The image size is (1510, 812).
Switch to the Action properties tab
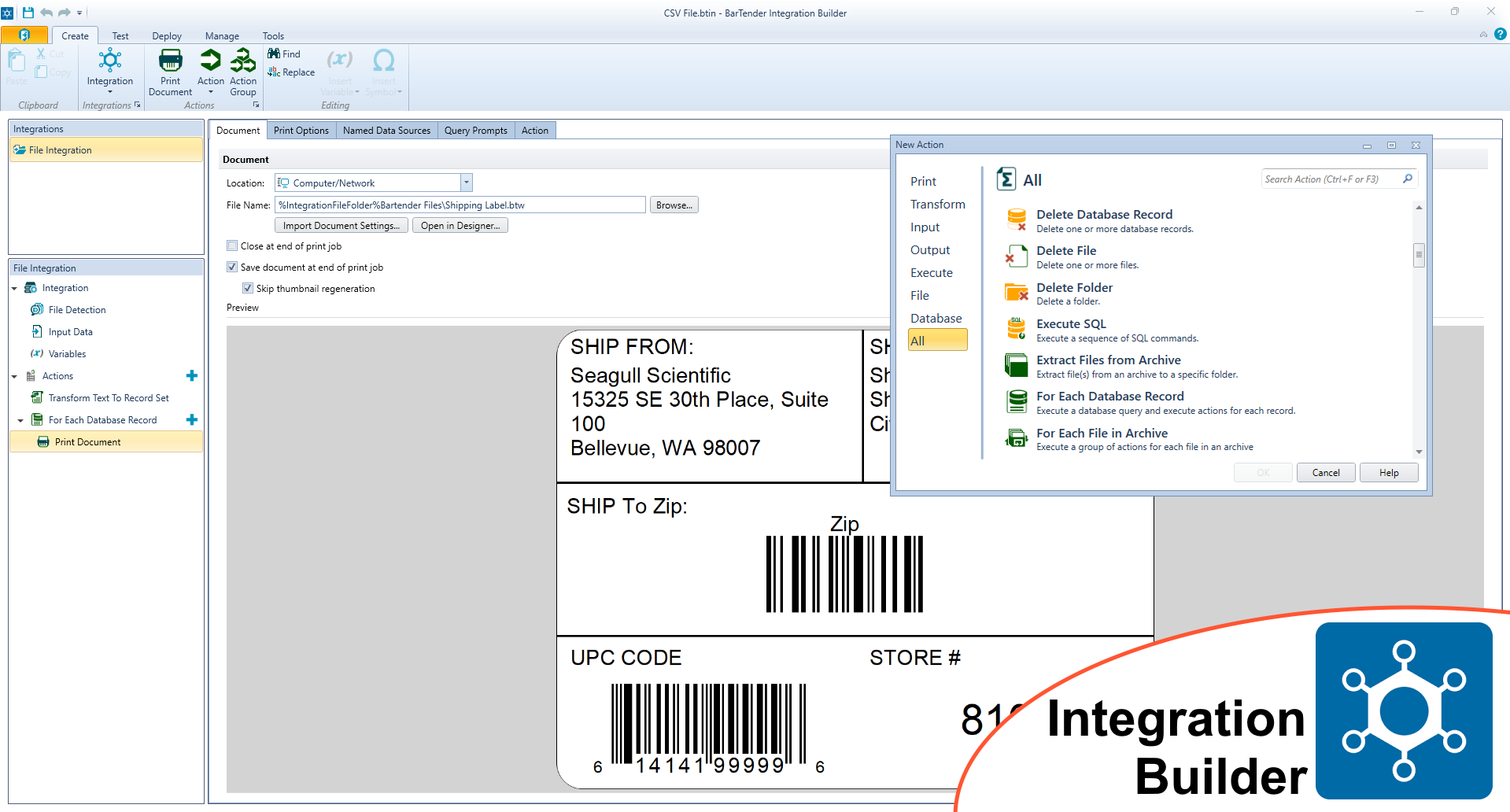[535, 130]
